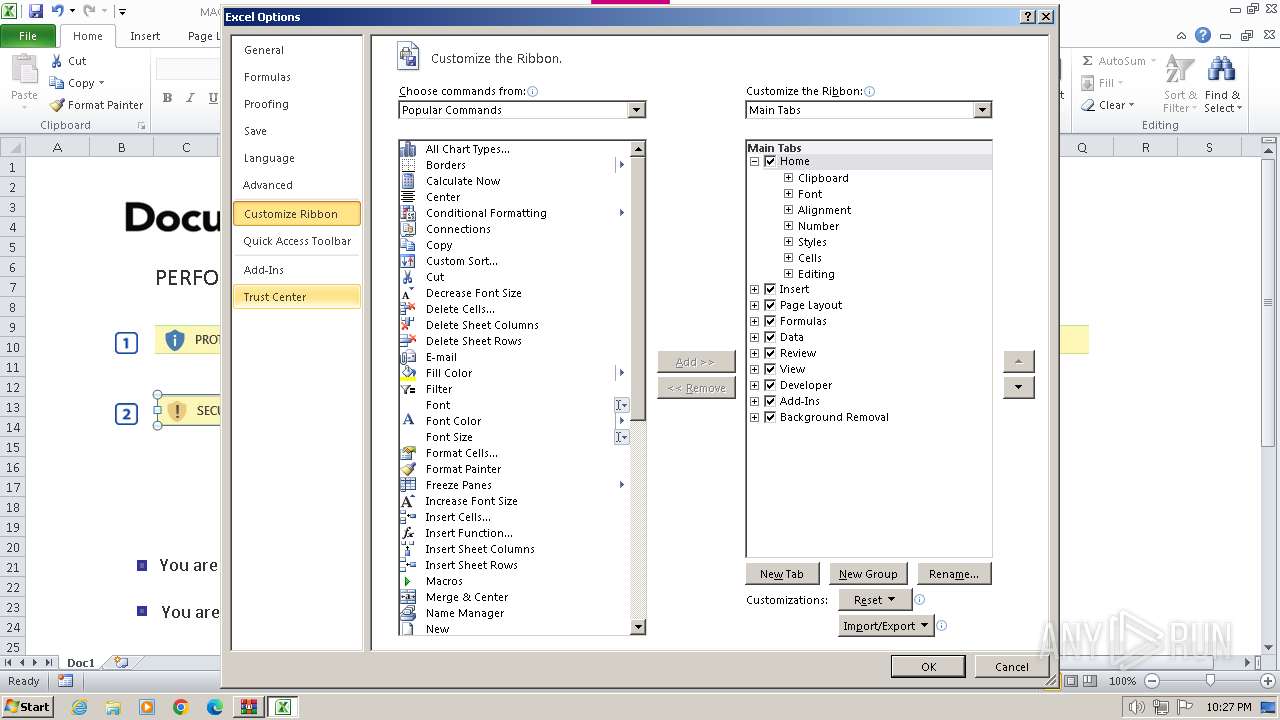1280x720 pixels.
Task: Collapse the Home tree node
Action: pyautogui.click(x=755, y=161)
